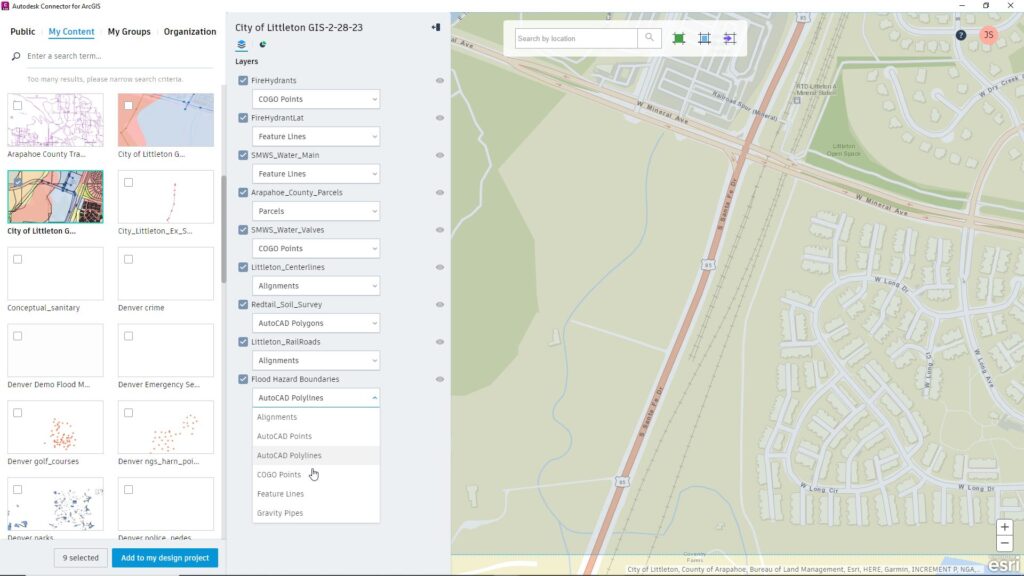Switch to the My Groups tab

click(129, 31)
